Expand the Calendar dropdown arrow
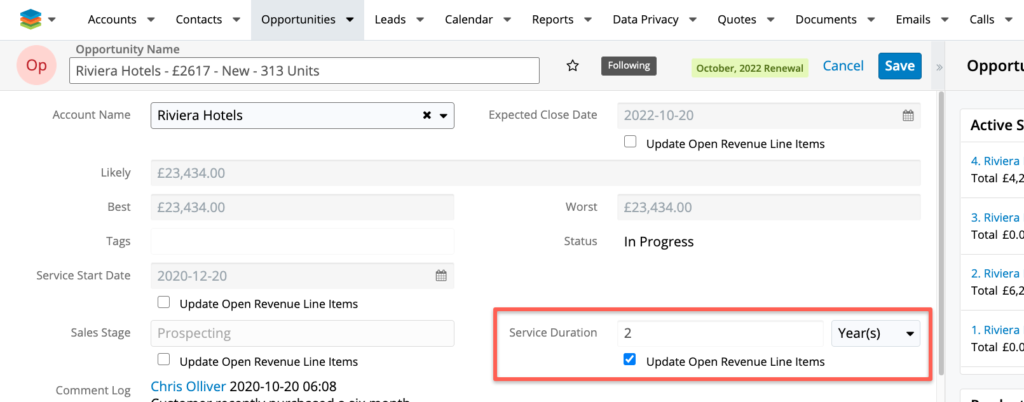The width and height of the screenshot is (1024, 402). [507, 20]
